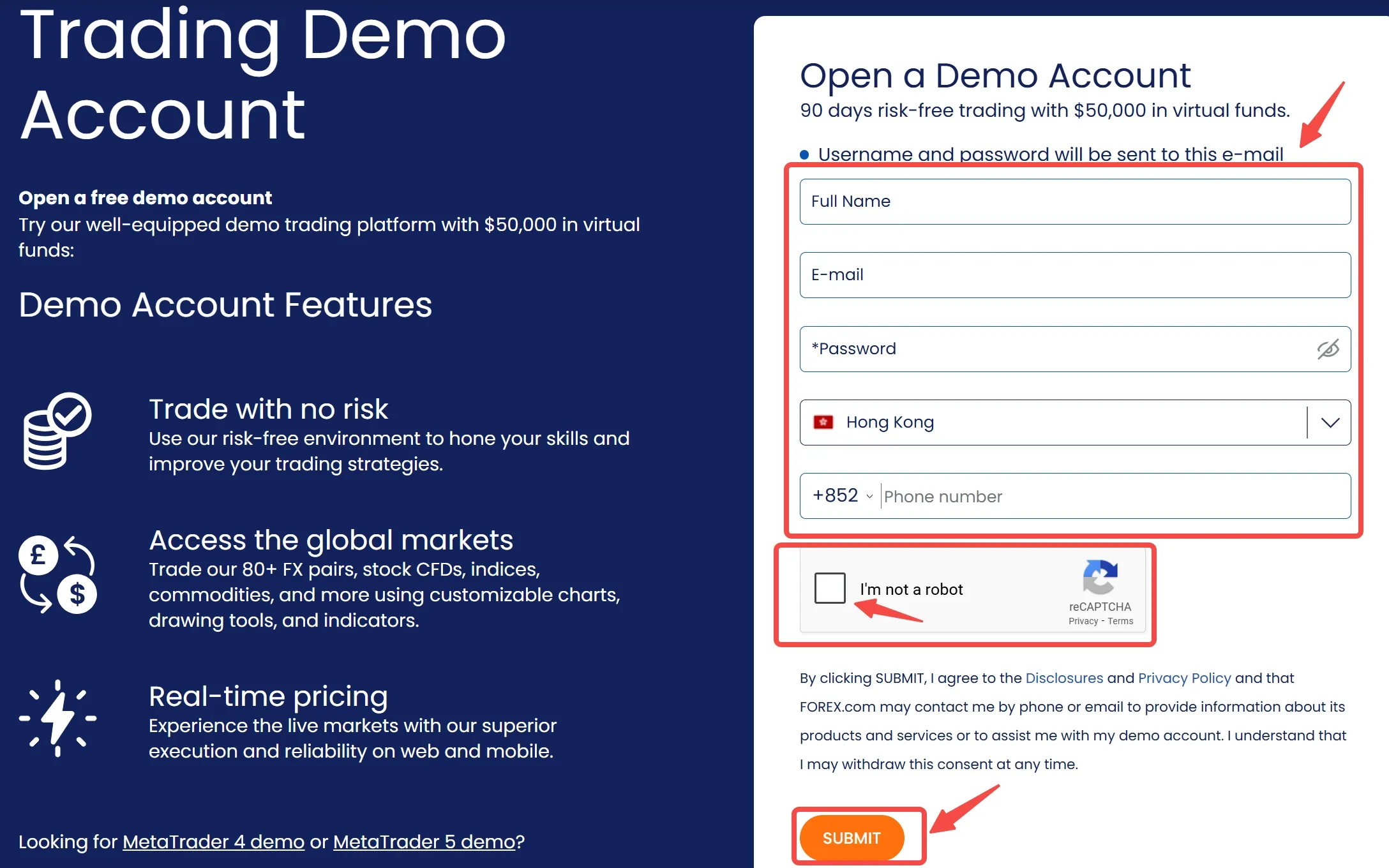The height and width of the screenshot is (868, 1389).
Task: Open the MetaTrader 5 demo link
Action: (x=424, y=842)
